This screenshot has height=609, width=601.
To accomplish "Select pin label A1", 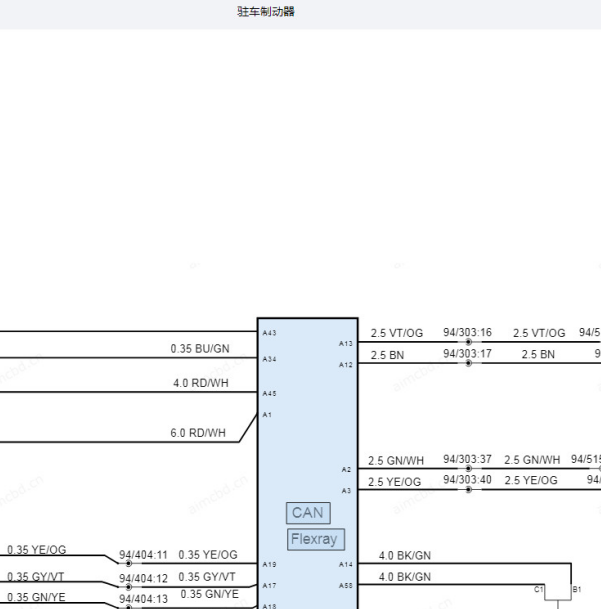I will [267, 415].
